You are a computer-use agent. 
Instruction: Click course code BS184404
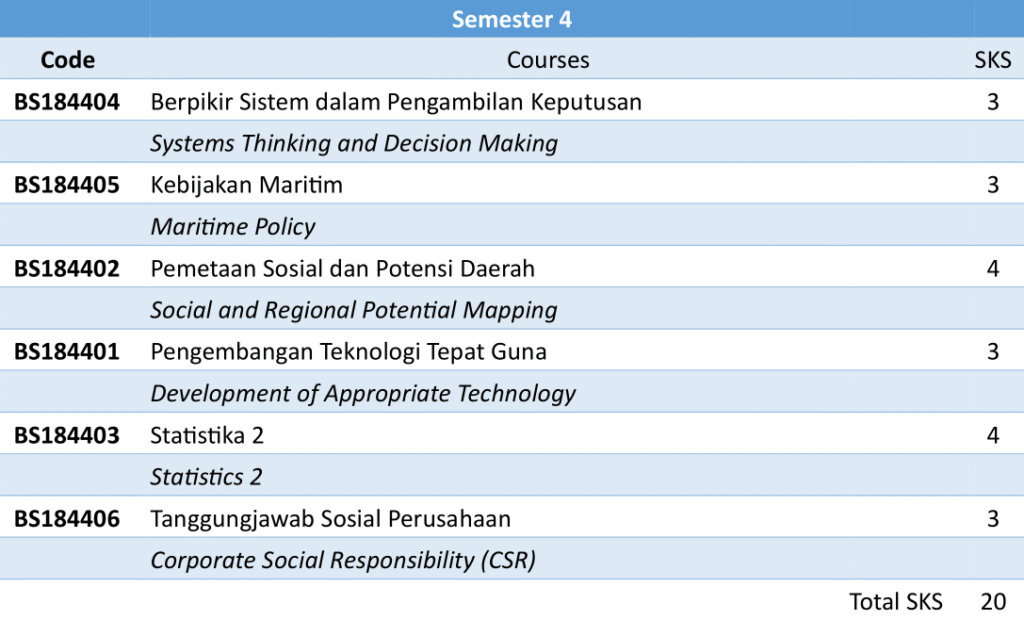pyautogui.click(x=66, y=102)
